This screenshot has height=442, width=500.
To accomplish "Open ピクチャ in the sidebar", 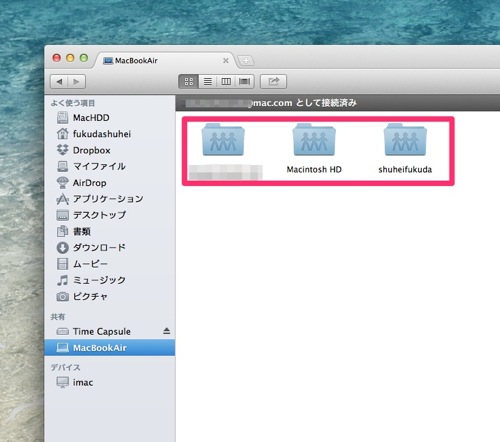I will click(109, 296).
